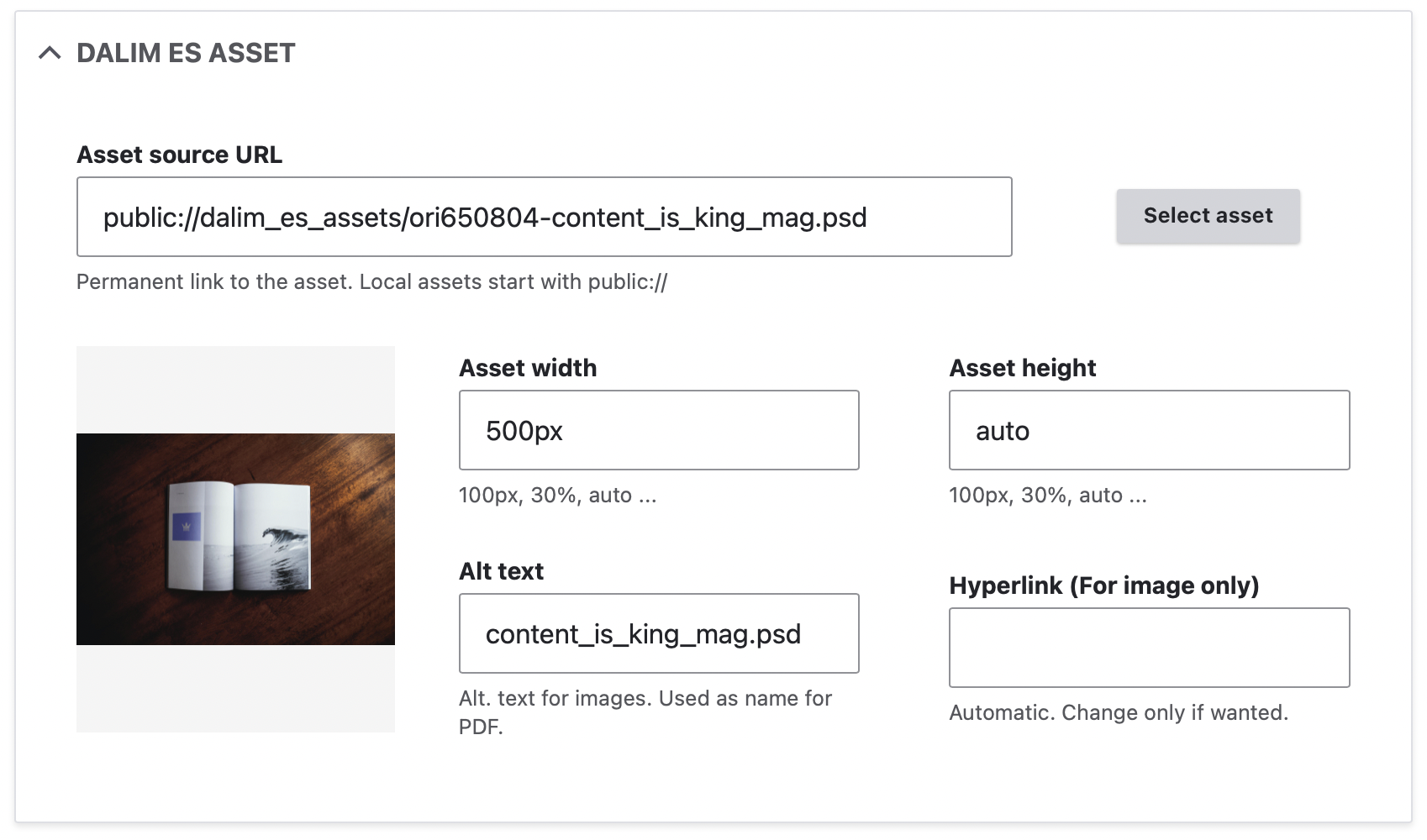The width and height of the screenshot is (1427, 840).
Task: Edit the Asset width field
Action: coord(659,430)
